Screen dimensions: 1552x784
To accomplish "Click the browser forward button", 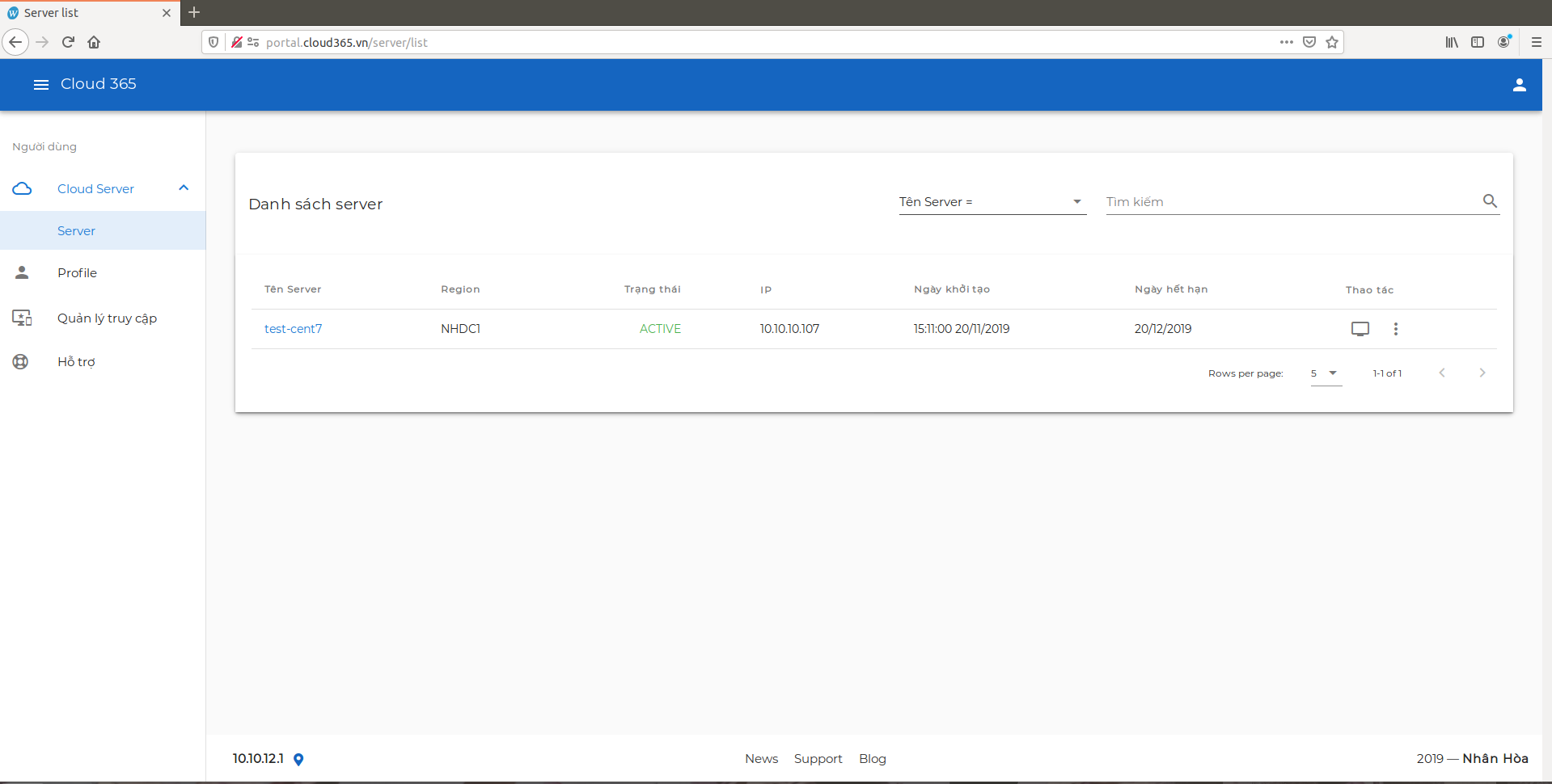I will pyautogui.click(x=42, y=42).
